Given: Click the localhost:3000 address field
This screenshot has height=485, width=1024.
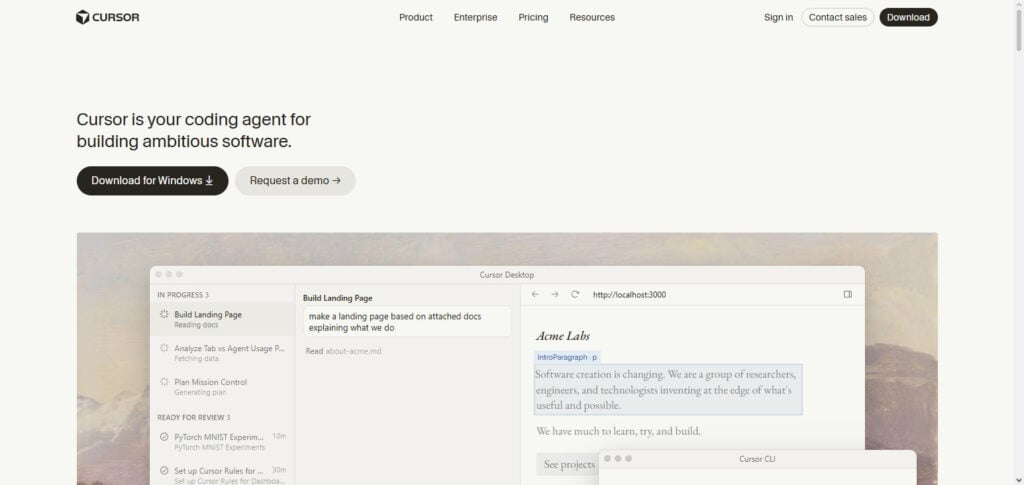Looking at the screenshot, I should pyautogui.click(x=630, y=295).
